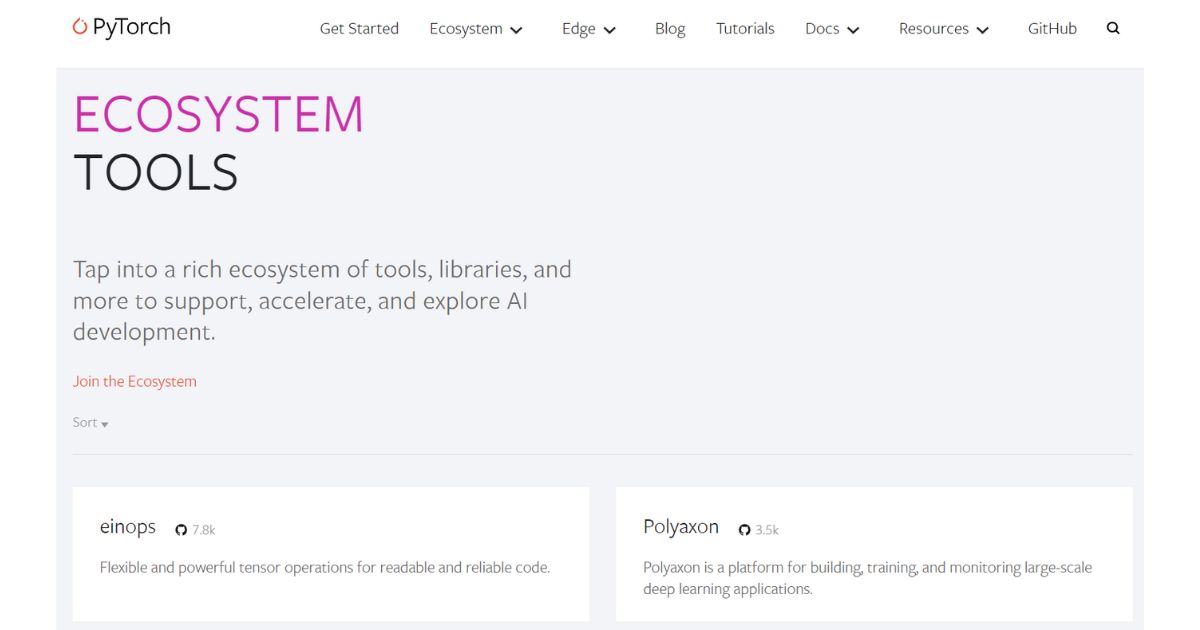Screen dimensions: 1200x630
Task: Open the einops tool card
Action: [330, 555]
